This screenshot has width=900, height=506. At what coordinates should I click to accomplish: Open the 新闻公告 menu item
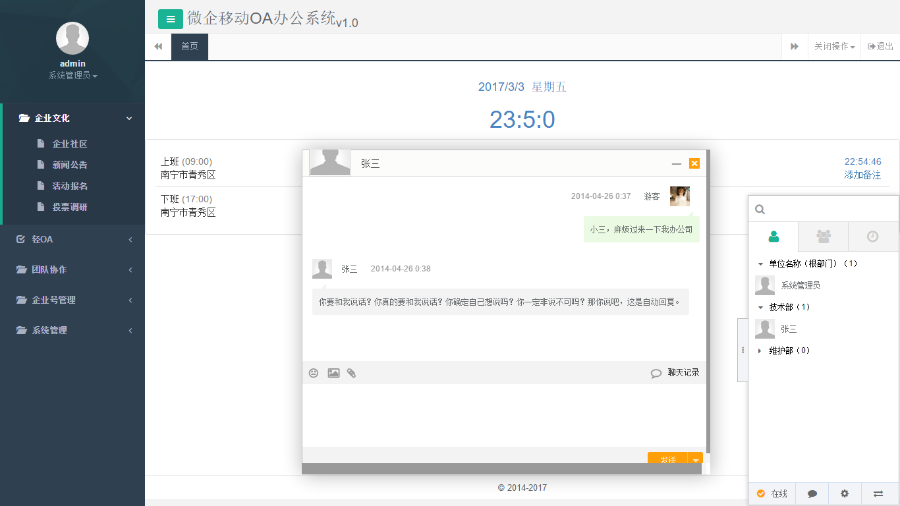coord(69,165)
